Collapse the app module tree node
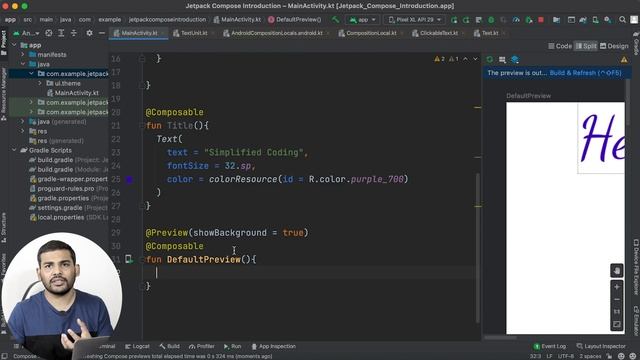Screen dimensions: 640x360 coord(15,45)
